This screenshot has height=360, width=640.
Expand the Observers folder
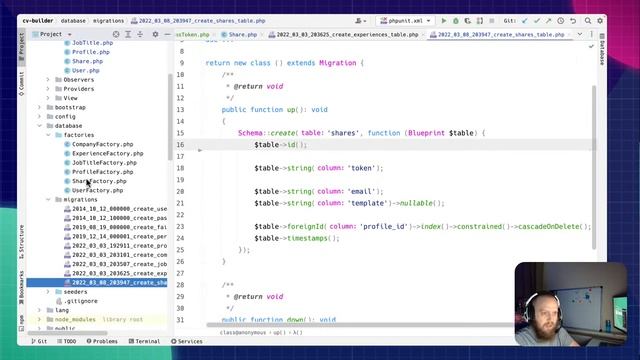(x=48, y=80)
